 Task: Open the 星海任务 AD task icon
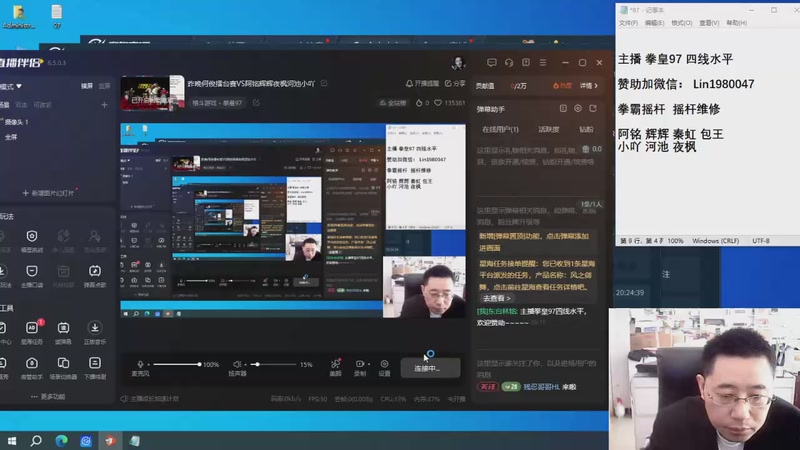32,328
